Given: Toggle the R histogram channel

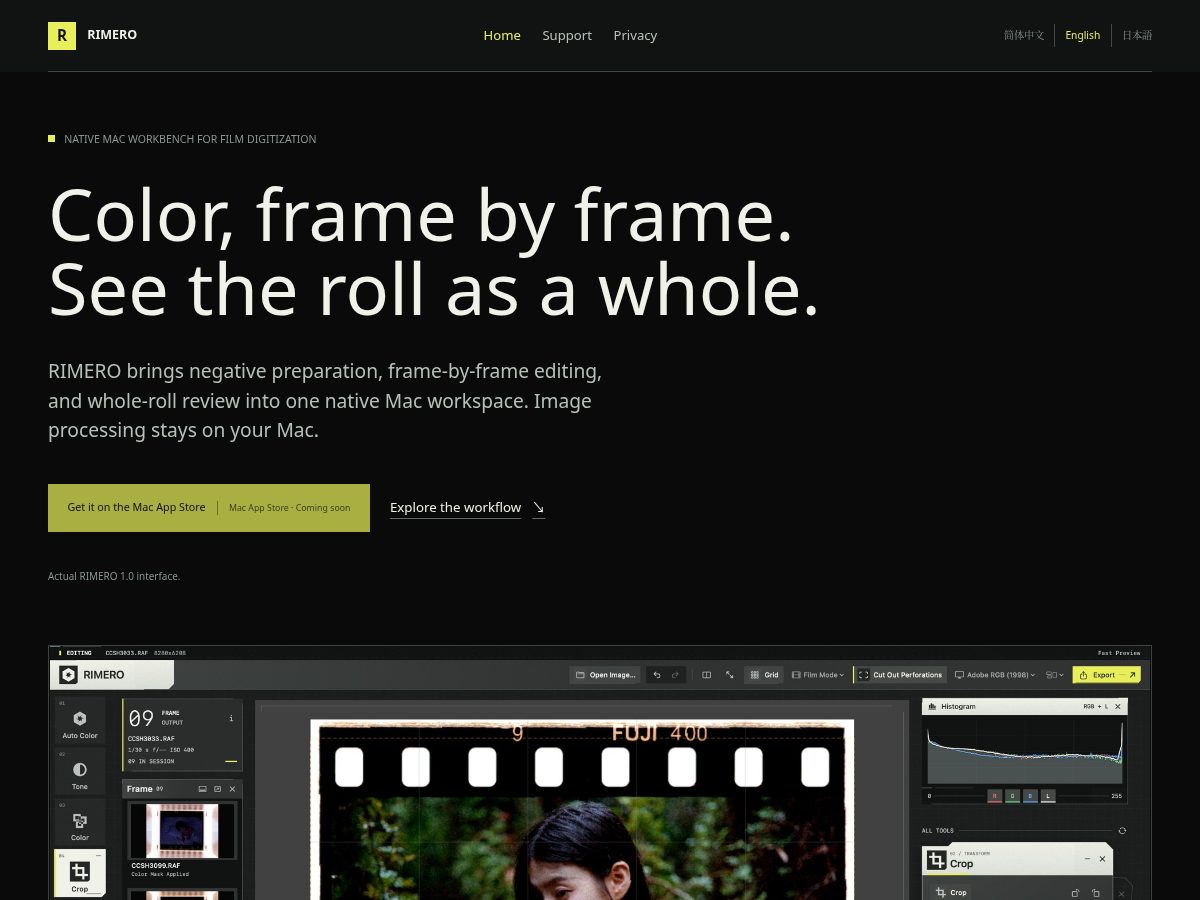Looking at the screenshot, I should pyautogui.click(x=994, y=796).
